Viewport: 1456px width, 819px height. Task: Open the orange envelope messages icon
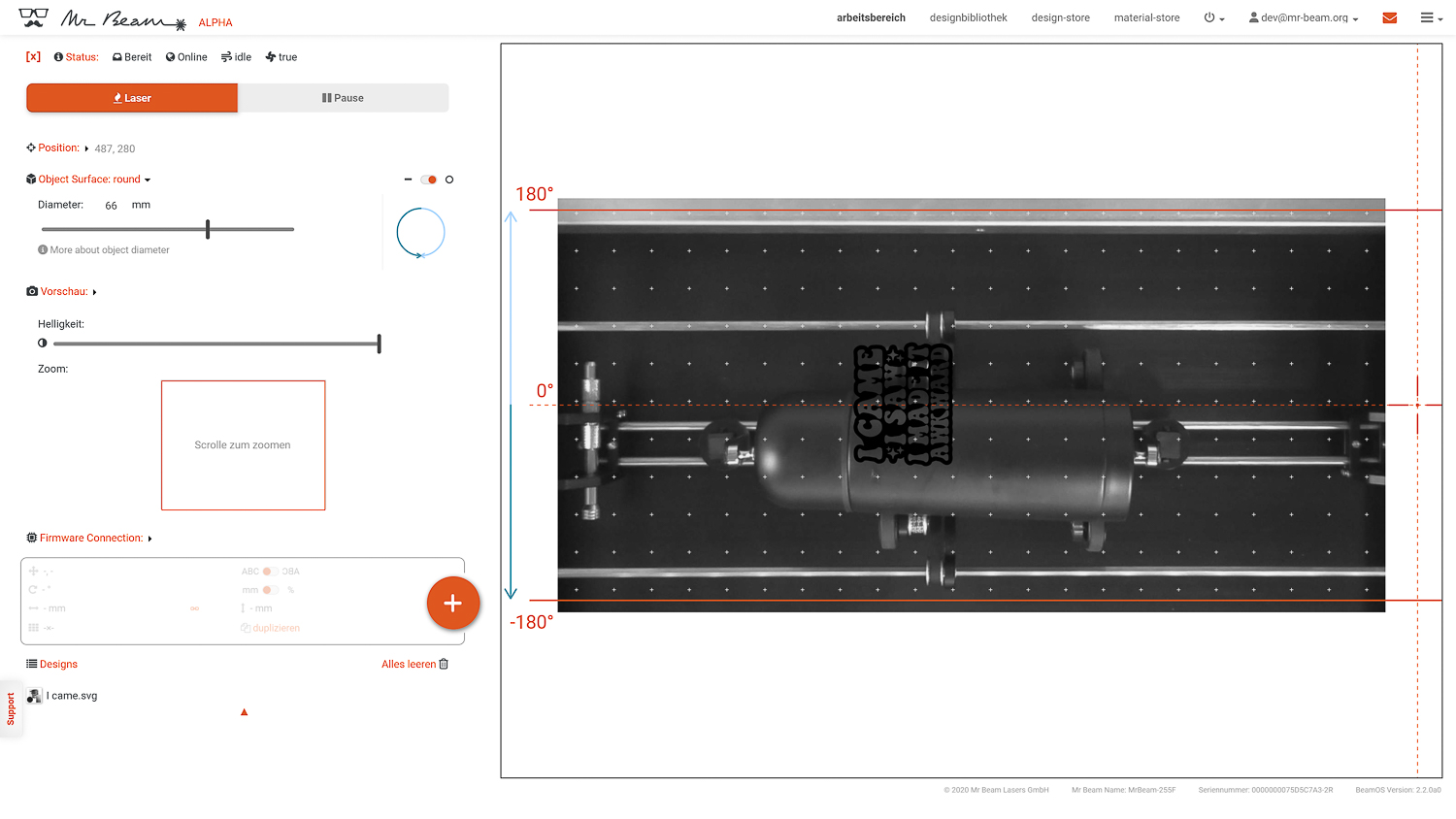[x=1390, y=17]
